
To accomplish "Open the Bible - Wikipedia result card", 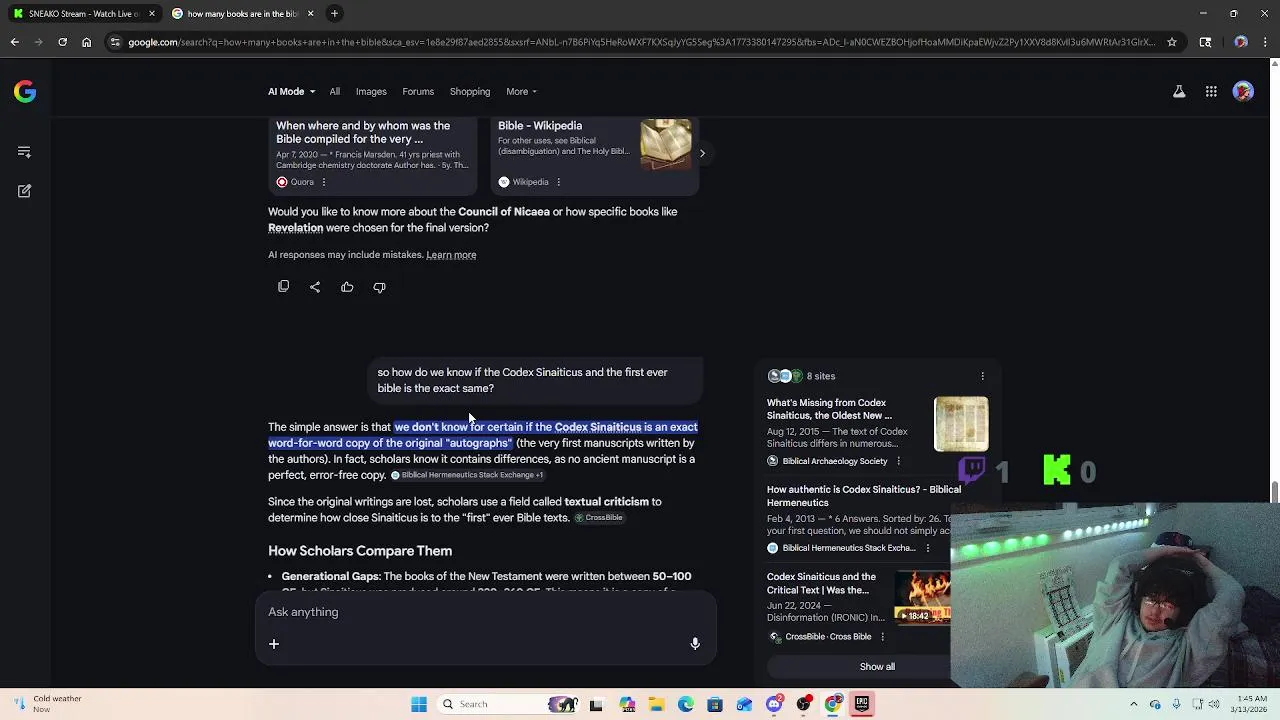I will coord(594,154).
